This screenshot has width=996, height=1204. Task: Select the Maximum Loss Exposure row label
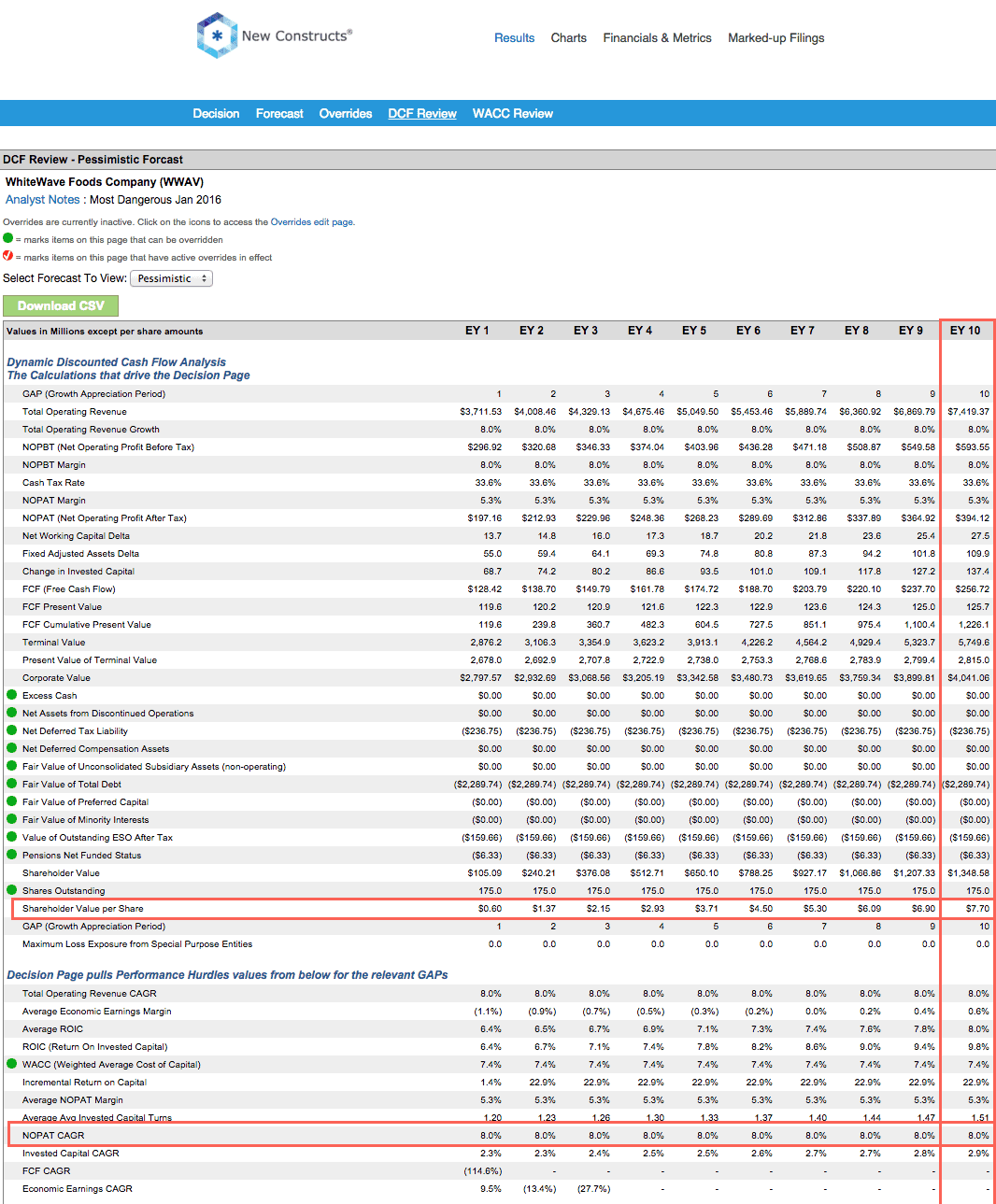pos(137,944)
